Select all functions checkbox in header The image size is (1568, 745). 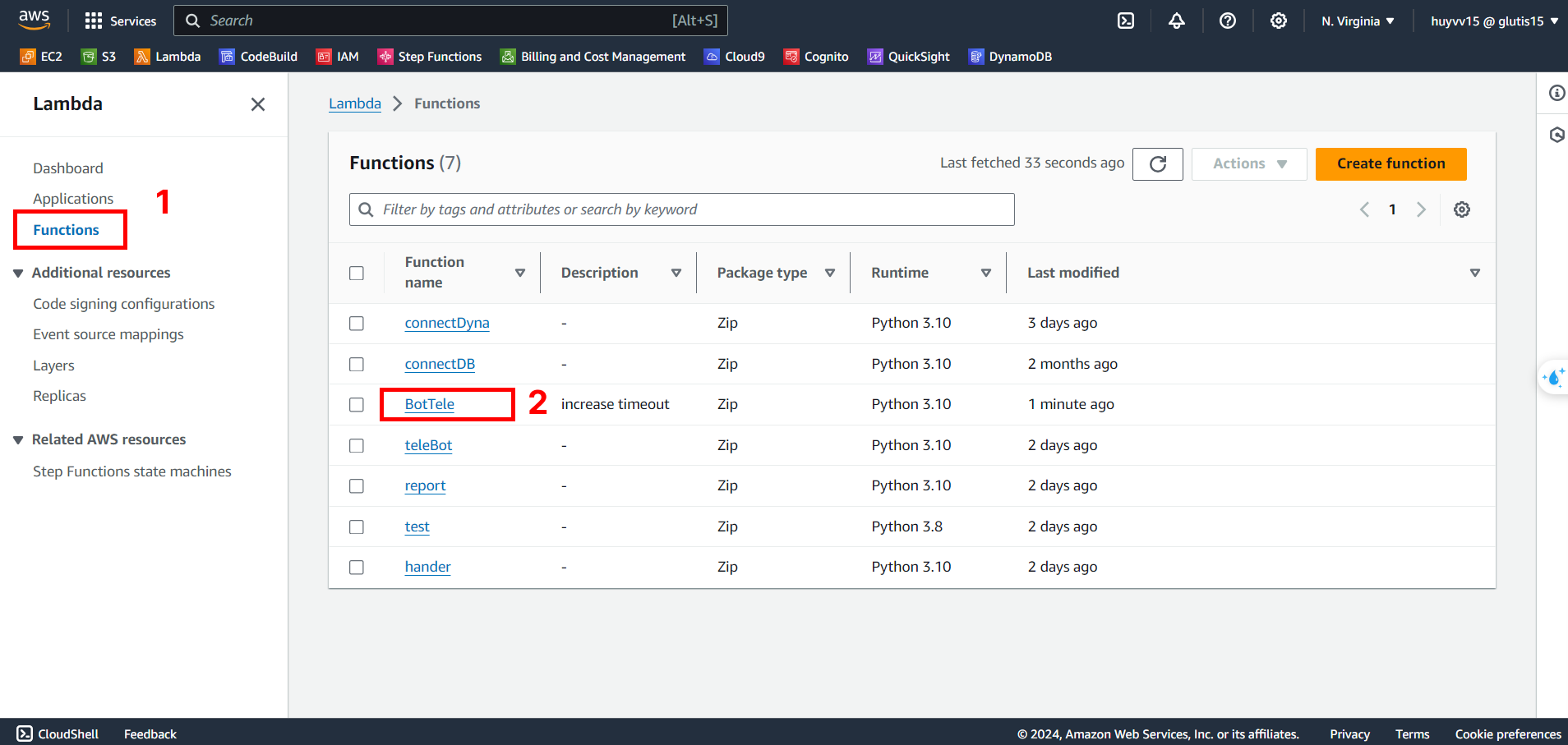(357, 273)
